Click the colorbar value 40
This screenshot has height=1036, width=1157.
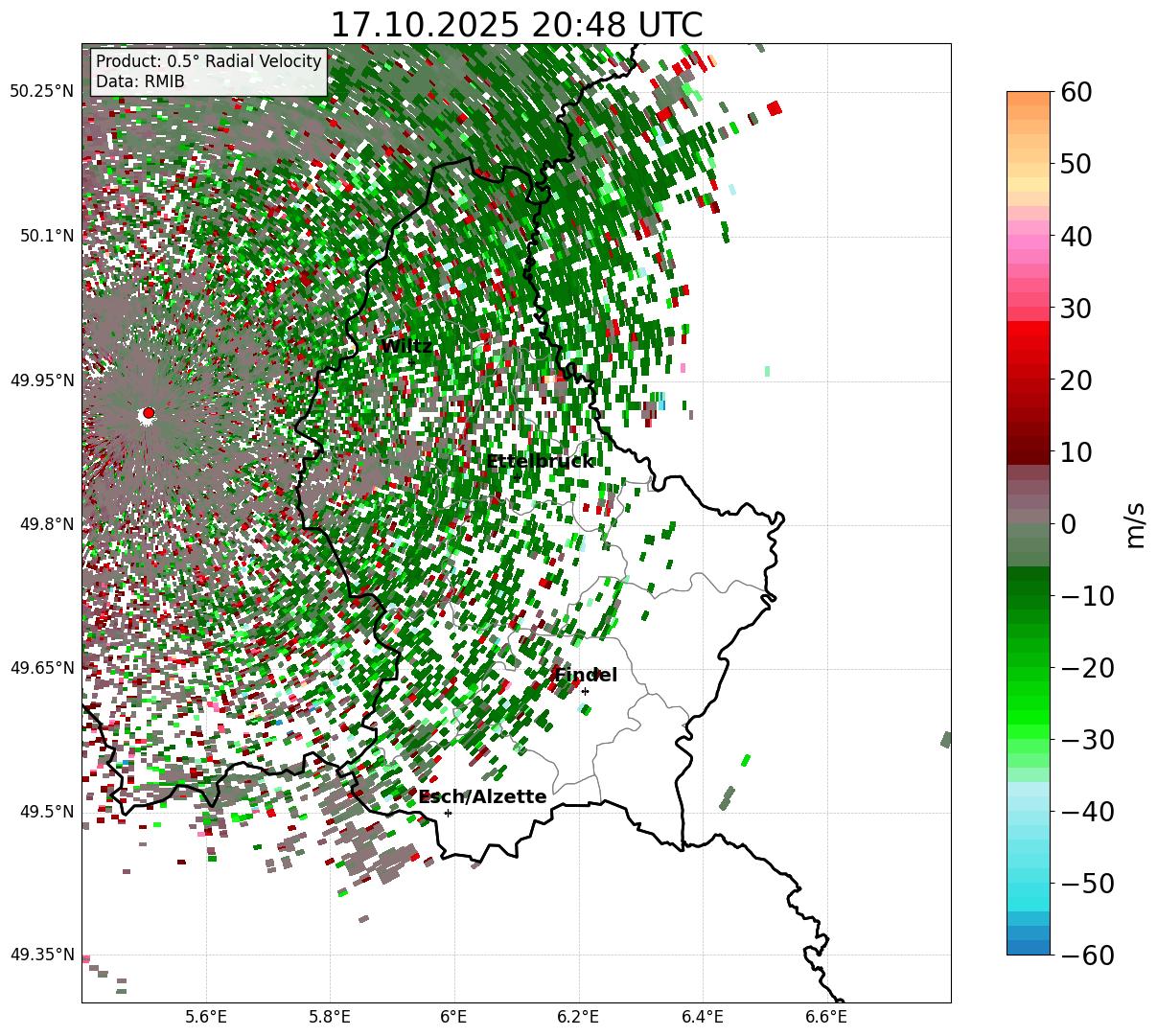1076,236
